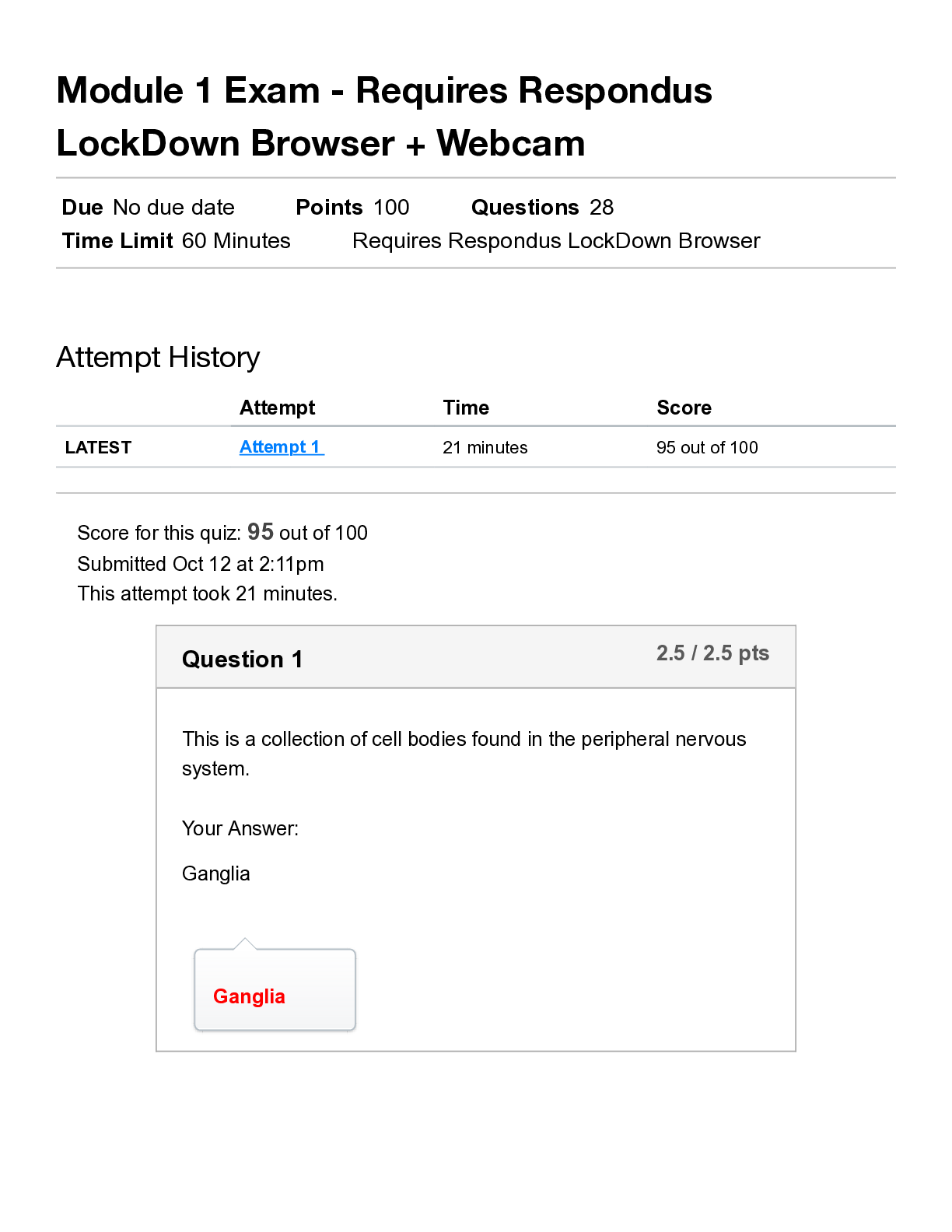Click the Questions 28 label
The width and height of the screenshot is (952, 1232).
point(542,208)
